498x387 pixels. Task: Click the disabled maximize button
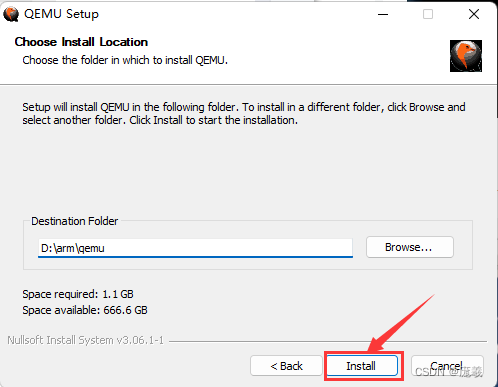428,14
